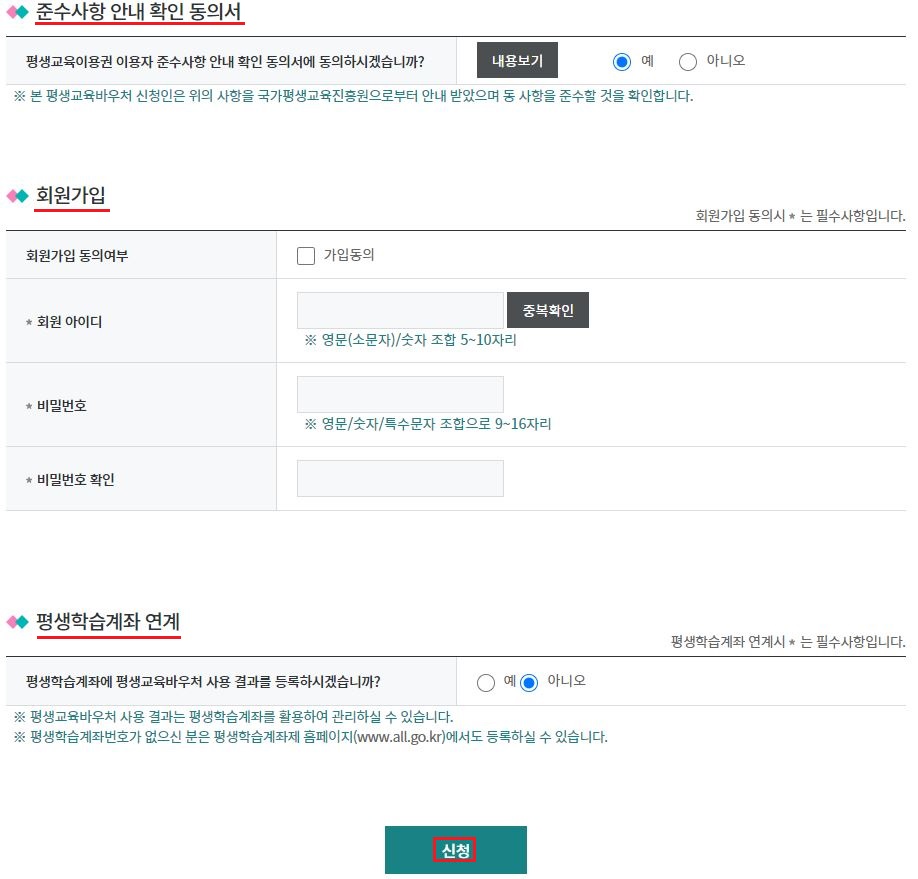
Task: Click the 신청 submit button at the bottom
Action: point(456,848)
